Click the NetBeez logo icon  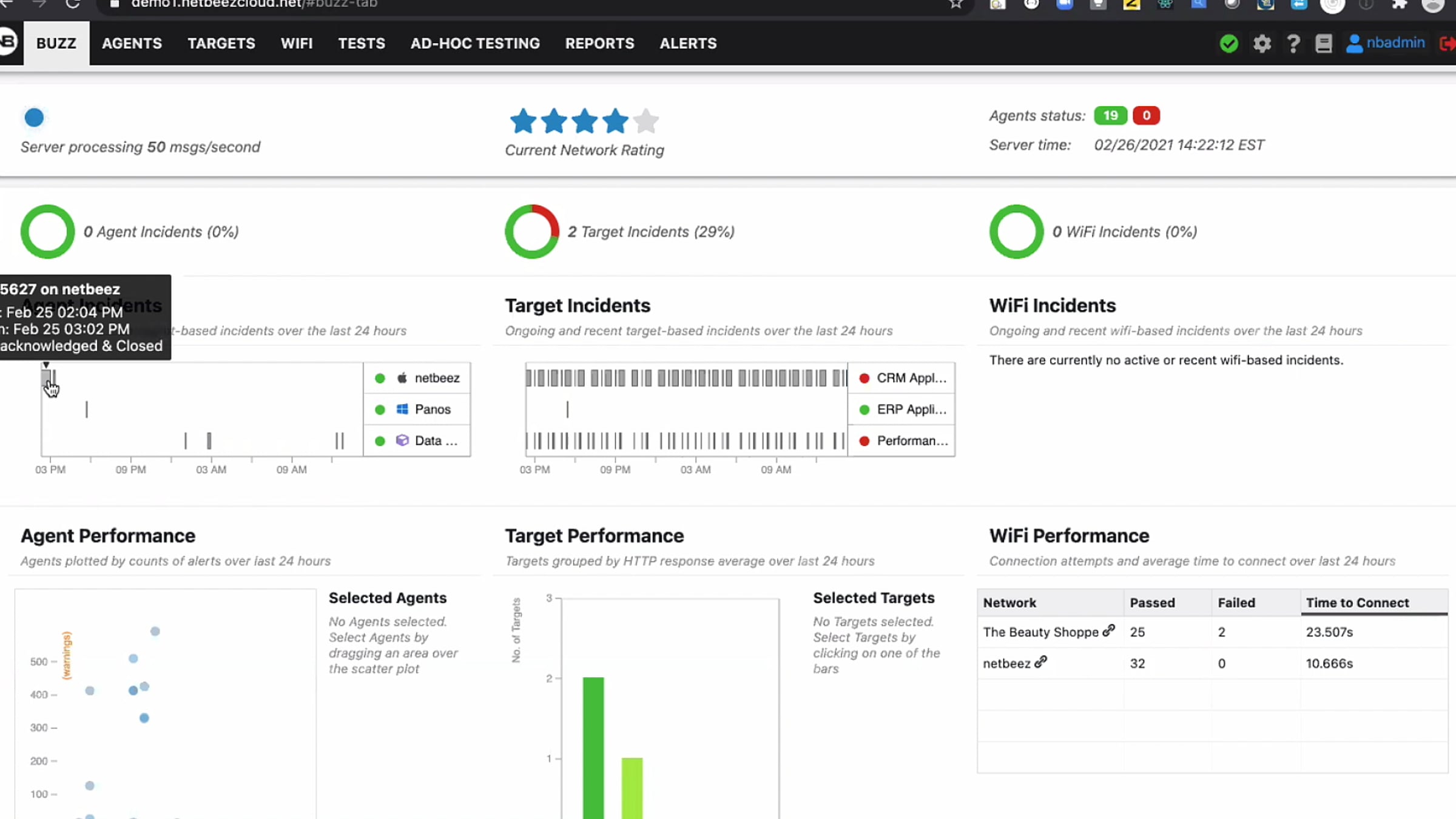(8, 41)
